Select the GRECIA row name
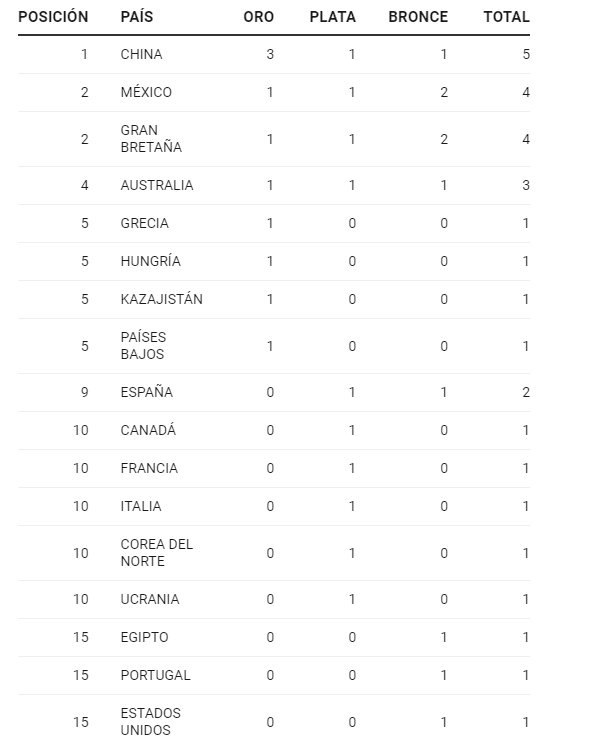Viewport: 600px width, 750px height. coord(144,223)
